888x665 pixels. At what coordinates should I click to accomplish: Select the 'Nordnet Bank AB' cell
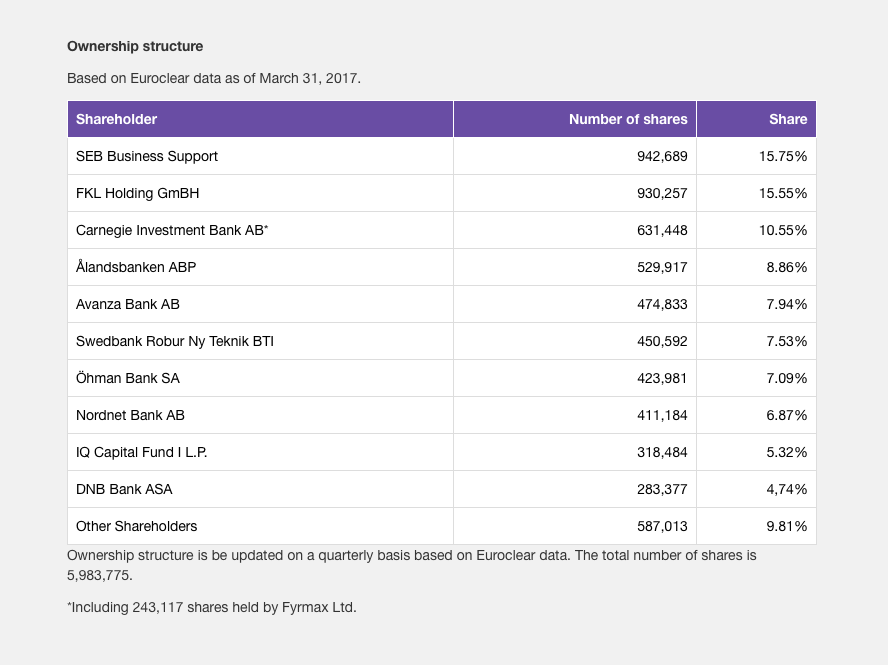click(261, 415)
